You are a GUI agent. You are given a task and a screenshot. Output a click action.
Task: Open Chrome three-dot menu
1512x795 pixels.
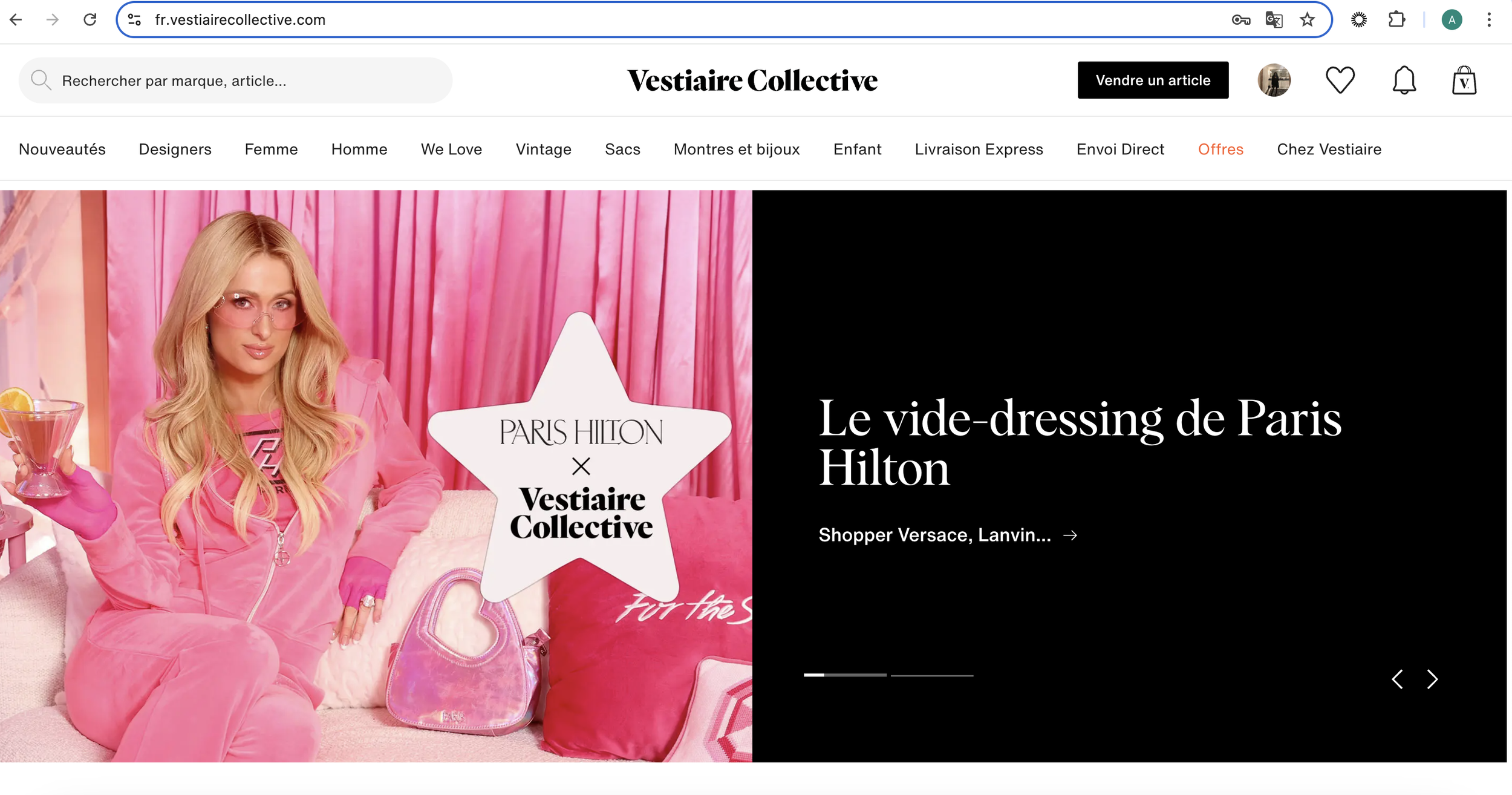(x=1488, y=20)
